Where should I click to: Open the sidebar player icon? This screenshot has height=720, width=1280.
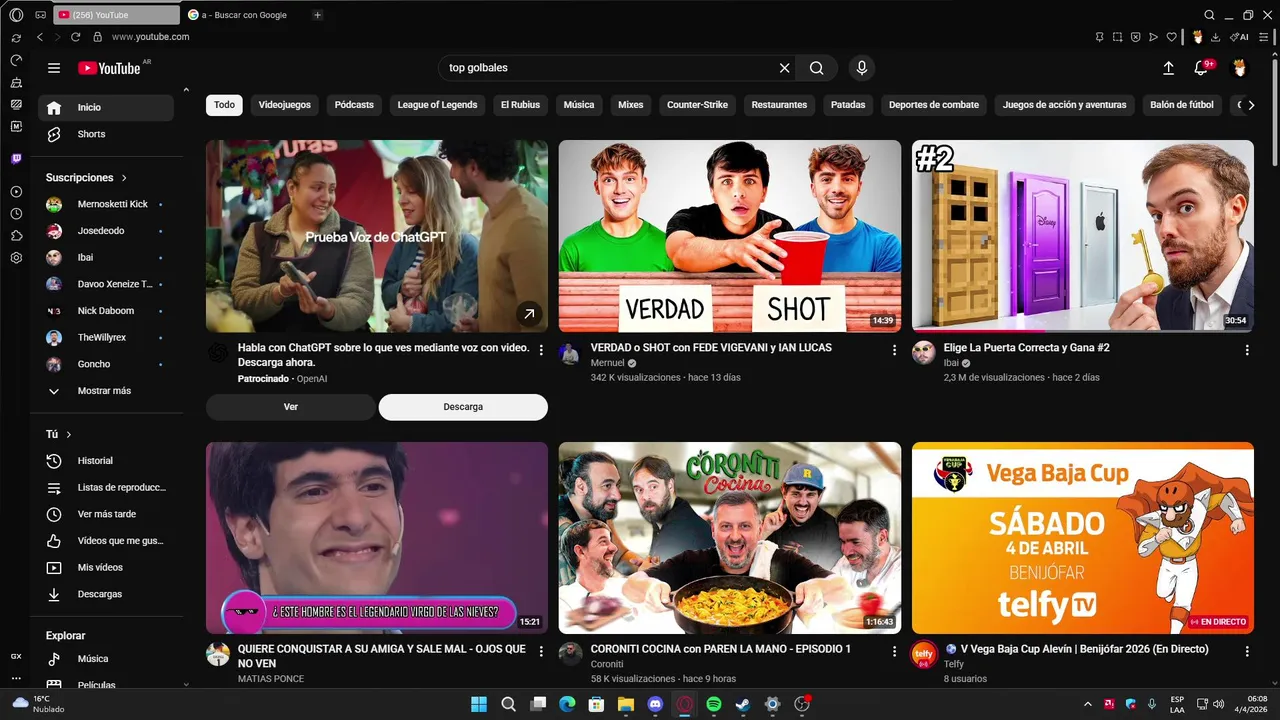(x=16, y=191)
